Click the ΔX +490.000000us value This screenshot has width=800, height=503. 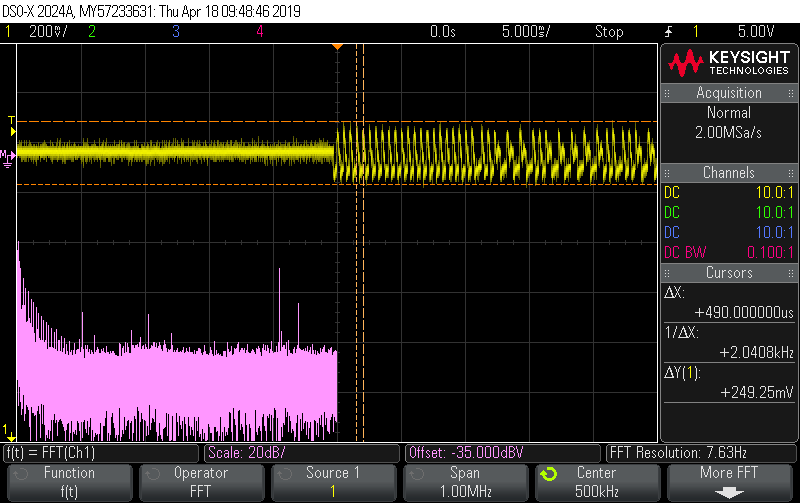pyautogui.click(x=743, y=312)
